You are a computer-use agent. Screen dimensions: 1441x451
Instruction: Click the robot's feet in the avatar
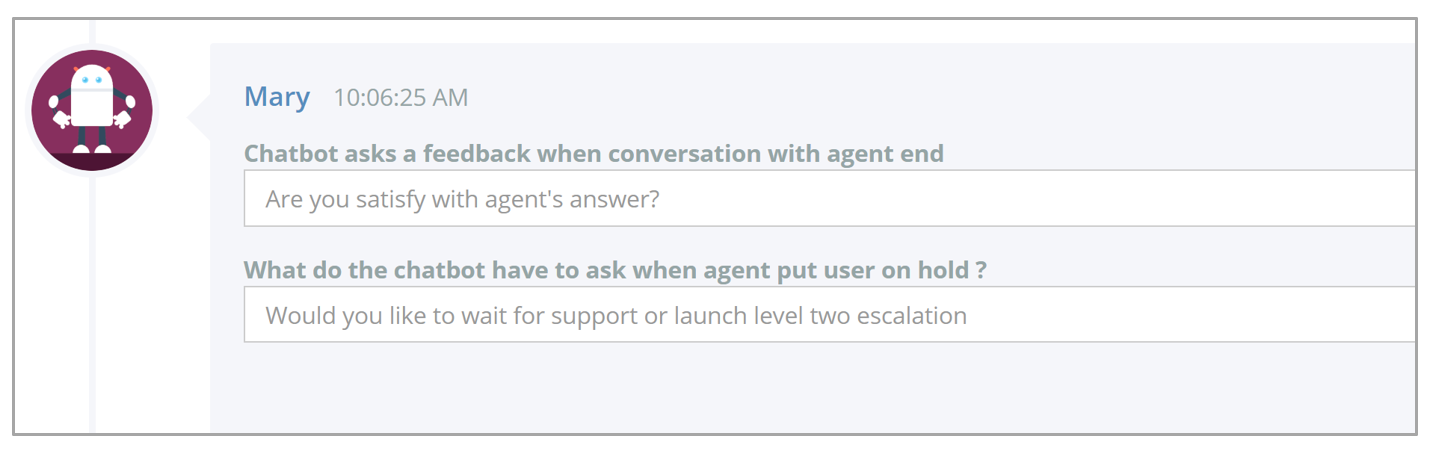point(92,150)
